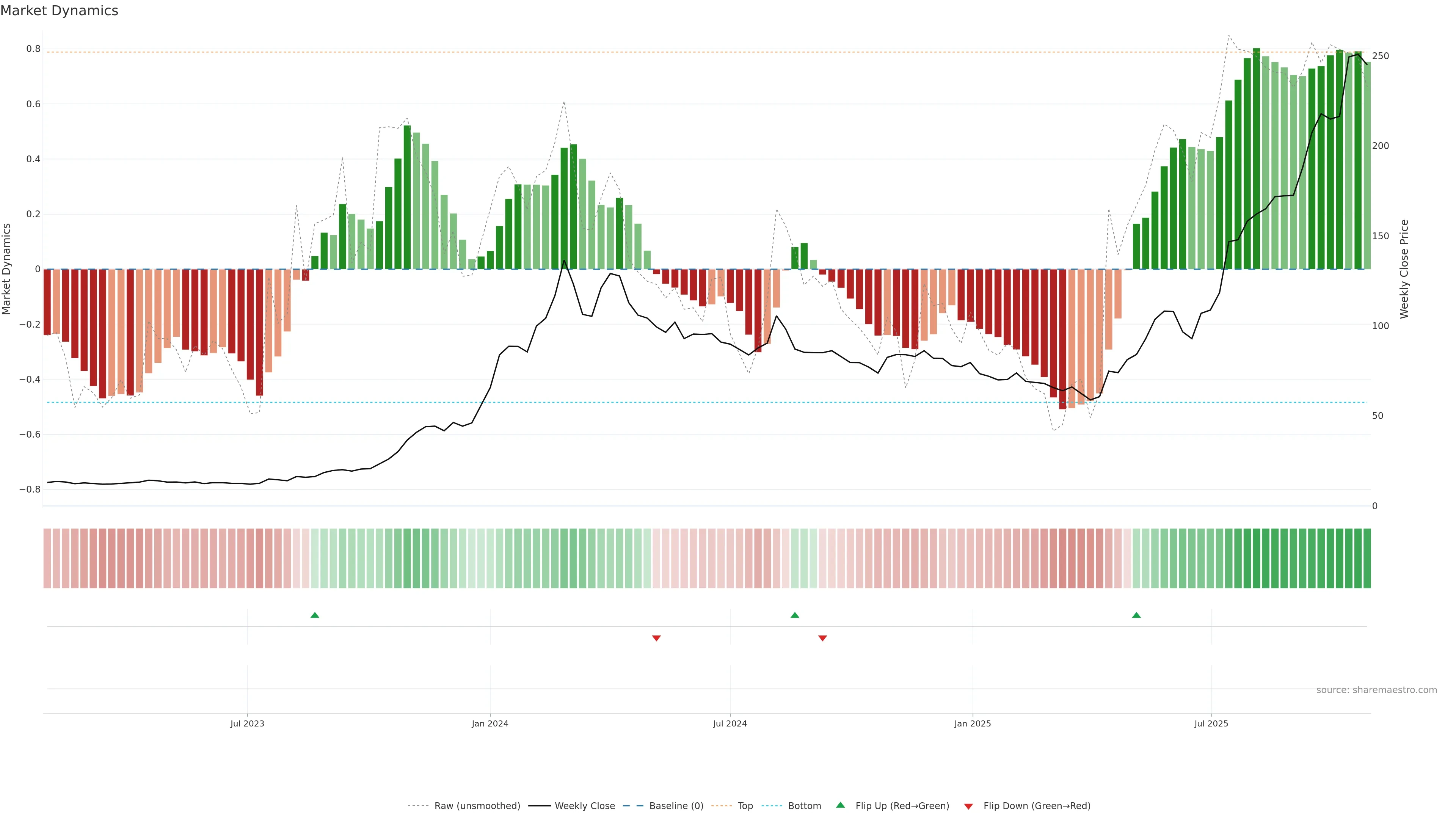Click the second red Flip Down triangle marker
1456x819 pixels.
pos(822,638)
